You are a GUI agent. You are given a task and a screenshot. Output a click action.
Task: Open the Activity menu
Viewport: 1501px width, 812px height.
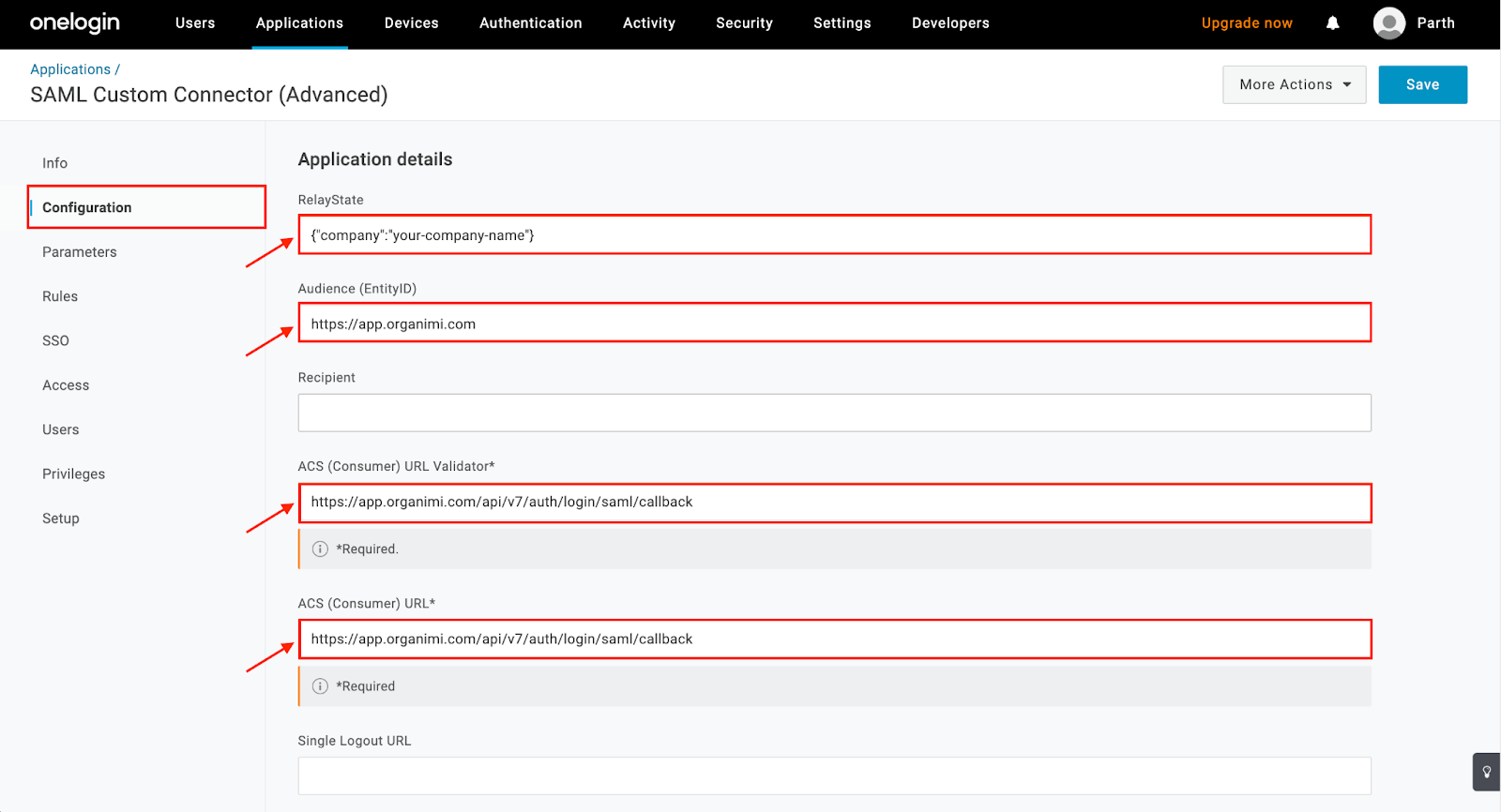(649, 23)
